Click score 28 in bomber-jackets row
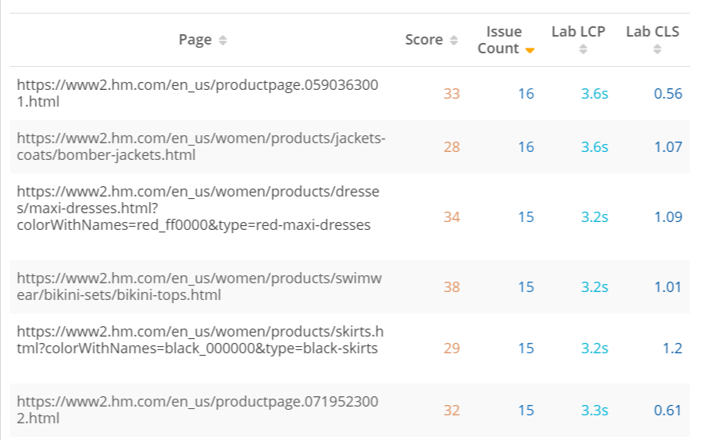This screenshot has width=708, height=440. (x=452, y=147)
